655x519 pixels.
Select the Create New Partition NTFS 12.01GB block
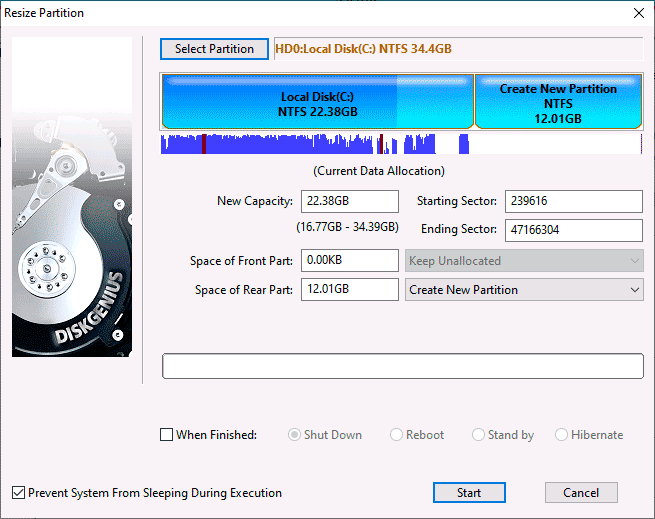click(x=558, y=102)
